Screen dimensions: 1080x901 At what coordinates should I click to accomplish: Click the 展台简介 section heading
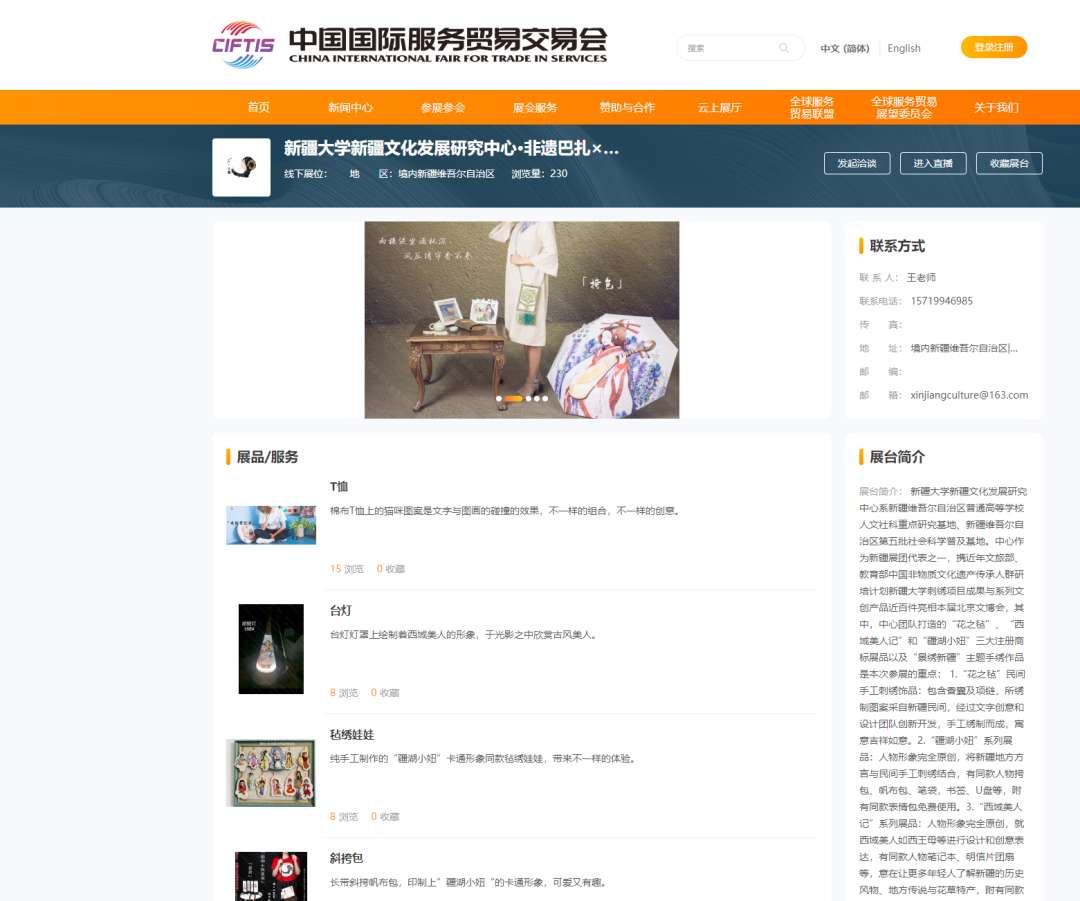pyautogui.click(x=897, y=457)
